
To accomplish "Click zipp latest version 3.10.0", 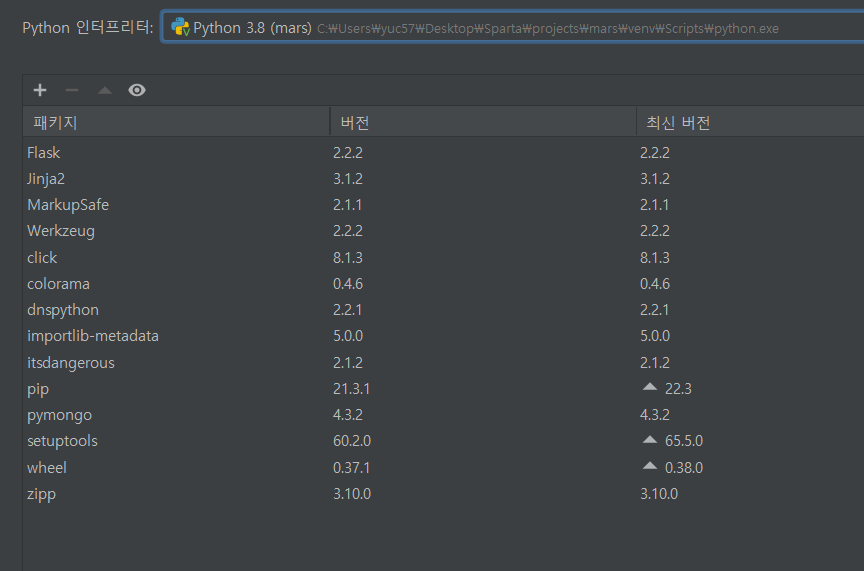I will coord(658,494).
